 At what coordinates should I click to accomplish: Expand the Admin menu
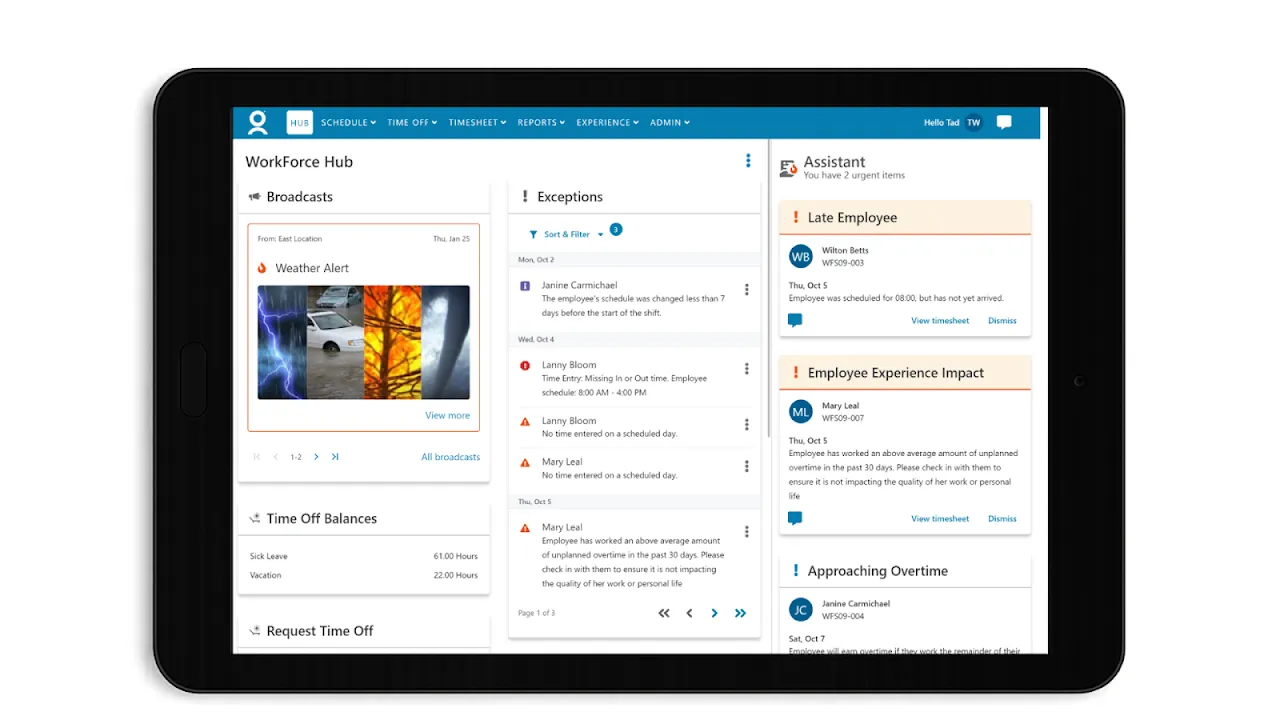(x=670, y=123)
